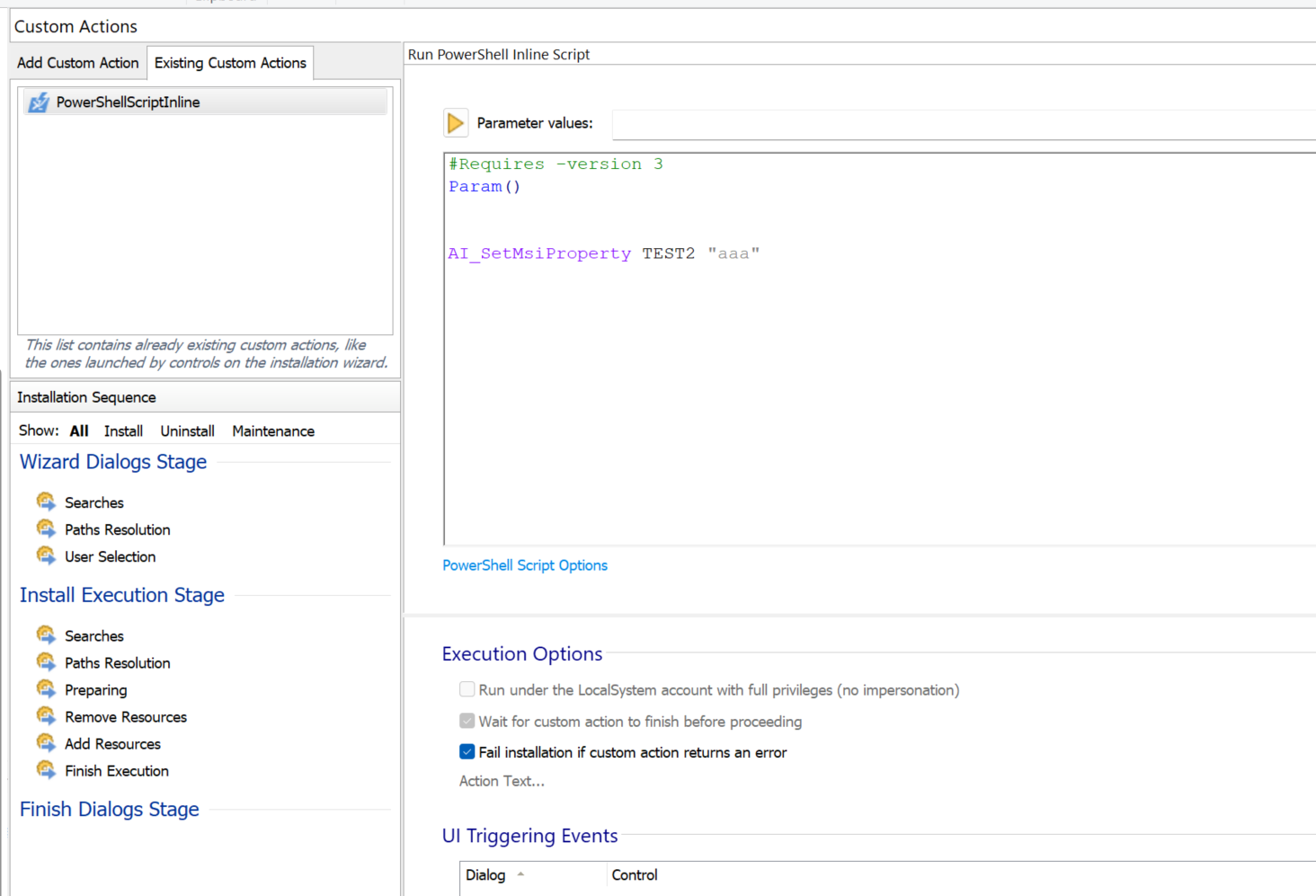
Task: Collapse the Wizard Dialogs Stage section
Action: (x=113, y=462)
